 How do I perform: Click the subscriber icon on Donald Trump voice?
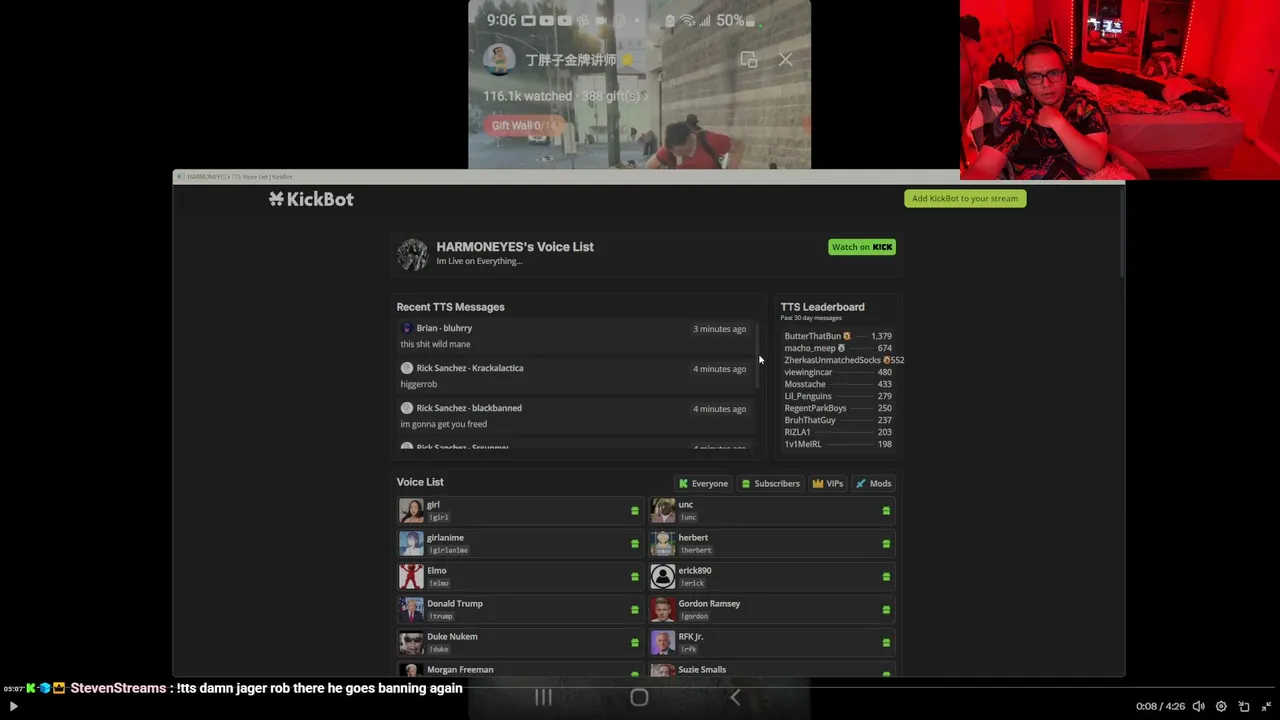click(634, 610)
